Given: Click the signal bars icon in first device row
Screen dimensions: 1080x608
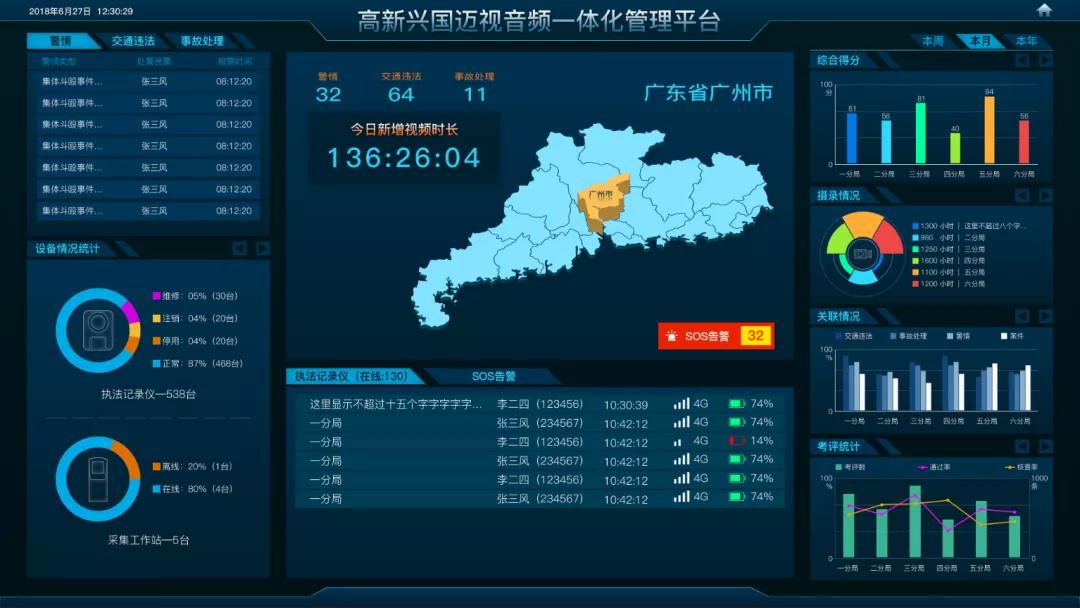Looking at the screenshot, I should point(681,404).
